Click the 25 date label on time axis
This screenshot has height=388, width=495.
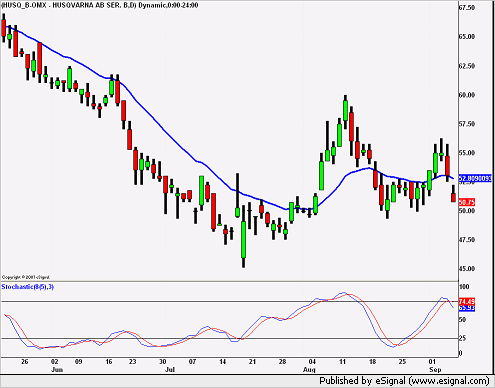(x=402, y=362)
